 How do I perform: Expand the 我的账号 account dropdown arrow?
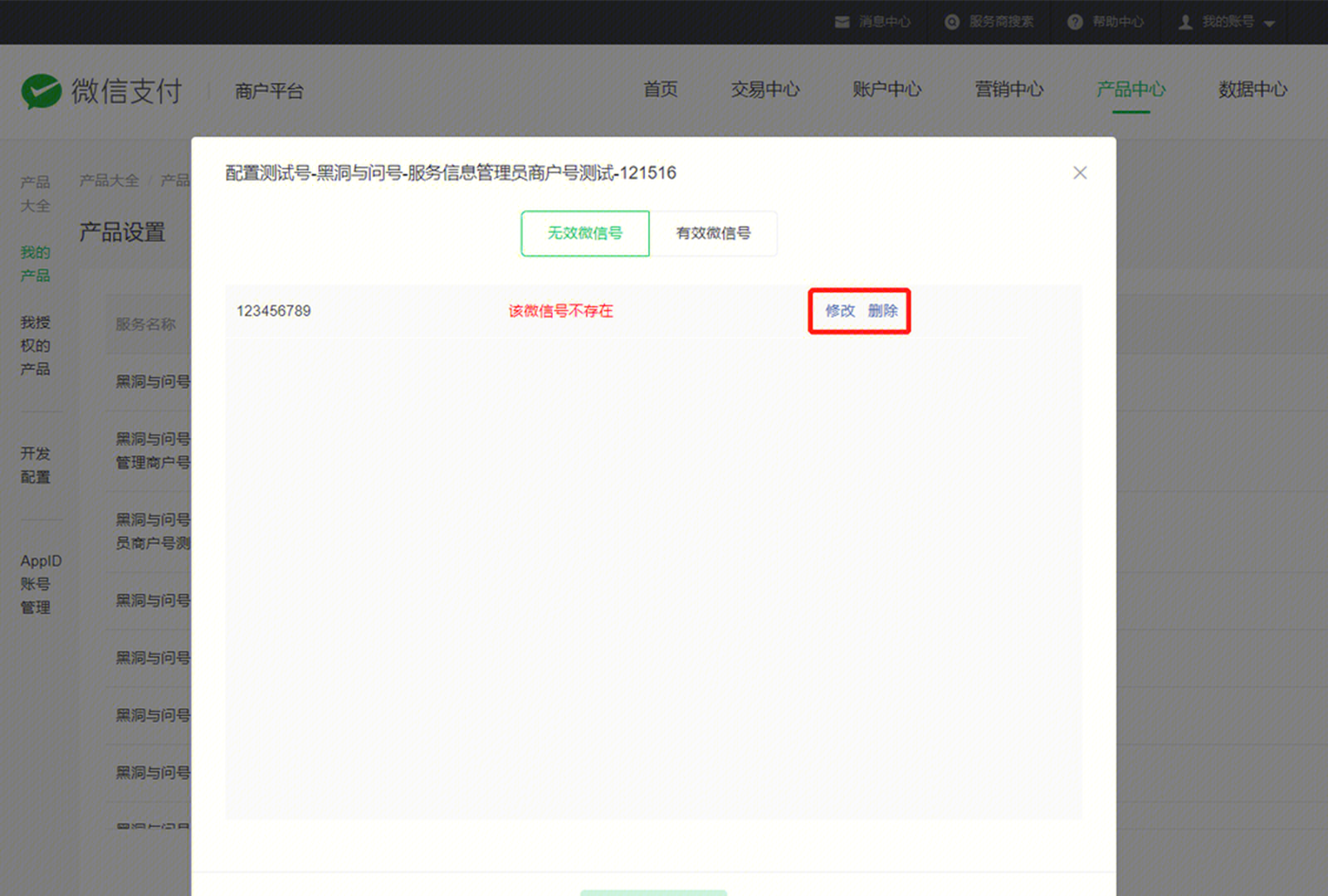tap(1269, 24)
